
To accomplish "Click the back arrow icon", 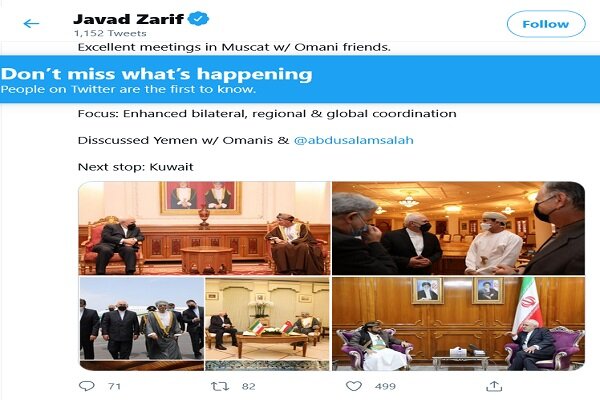I will pyautogui.click(x=31, y=24).
